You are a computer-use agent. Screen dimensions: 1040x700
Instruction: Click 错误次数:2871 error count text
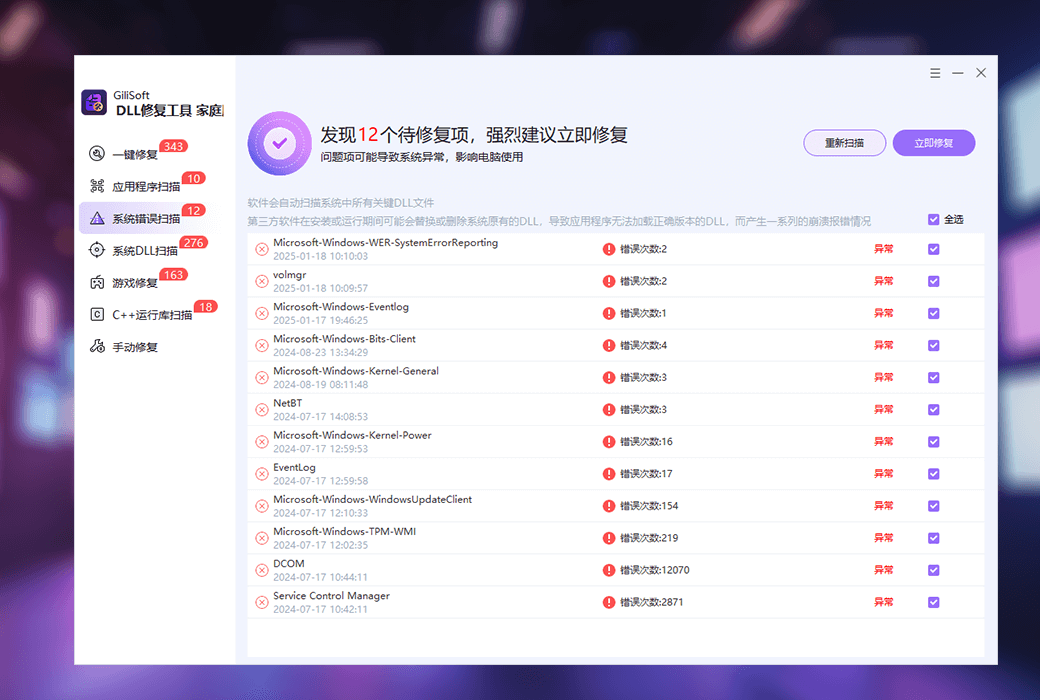(651, 602)
